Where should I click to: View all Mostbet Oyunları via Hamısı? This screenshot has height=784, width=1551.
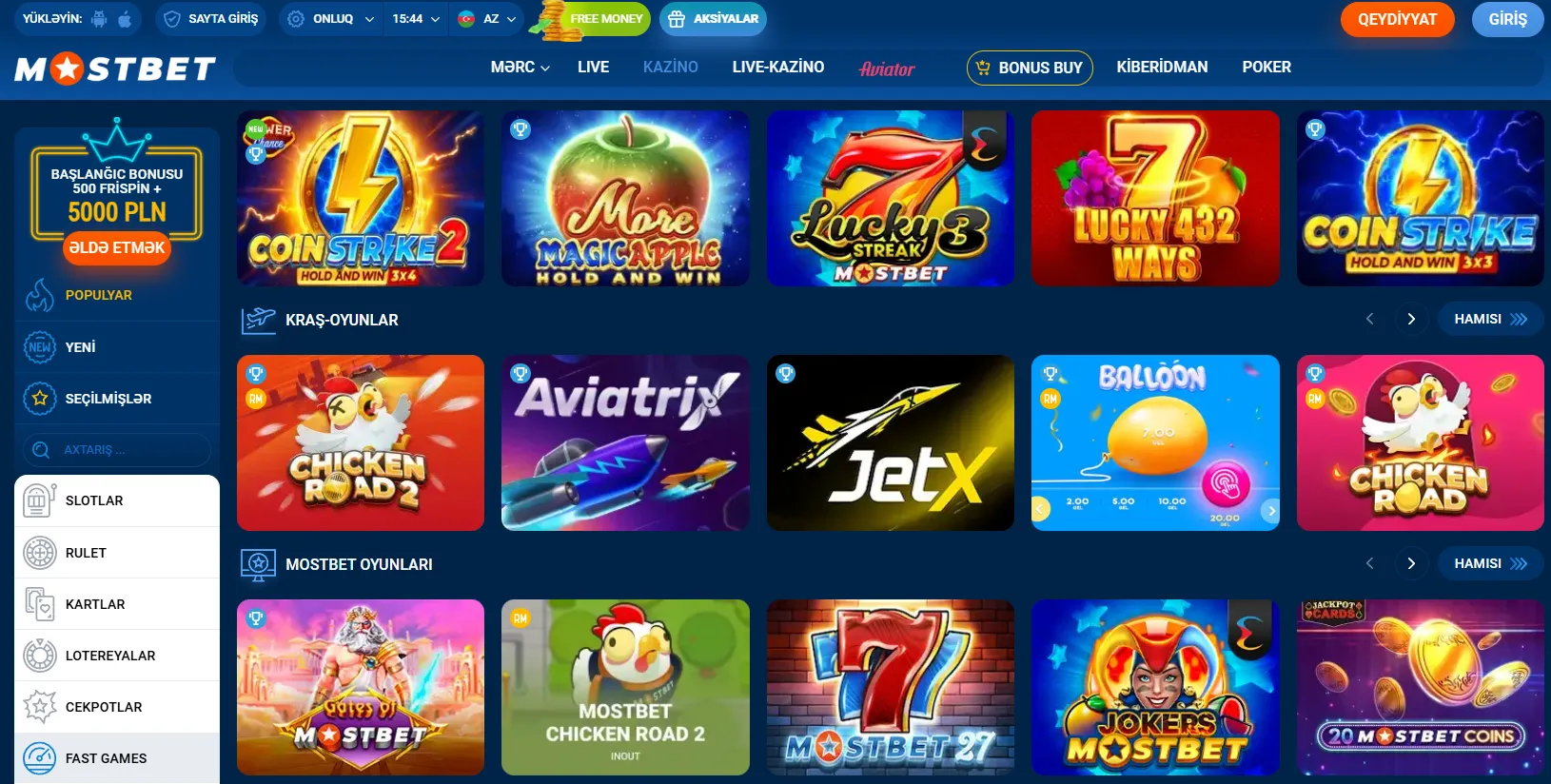coord(1490,563)
